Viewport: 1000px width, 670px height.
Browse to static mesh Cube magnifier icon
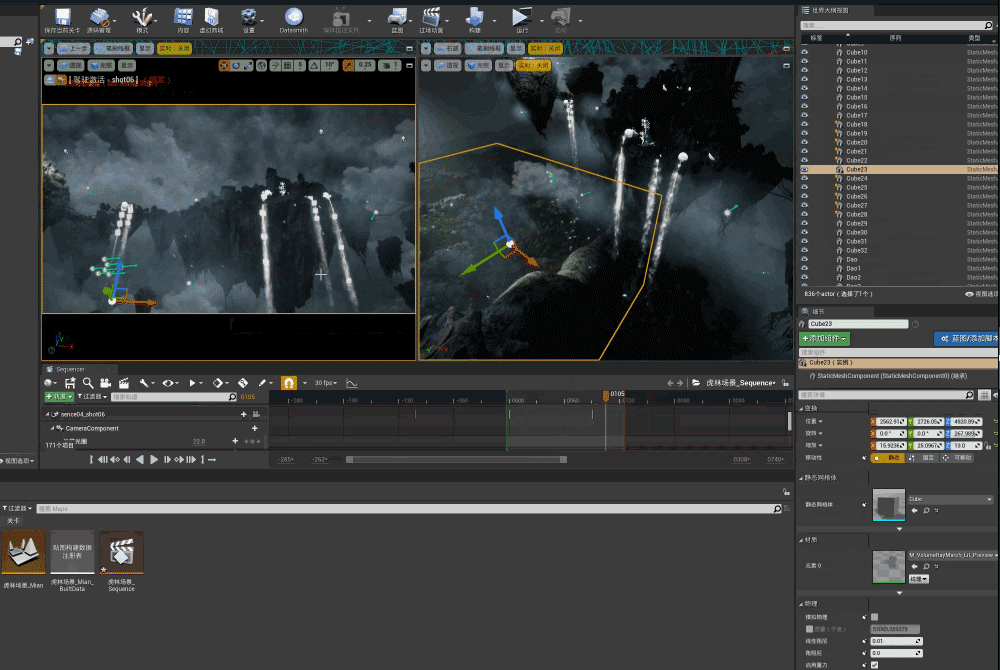point(926,511)
